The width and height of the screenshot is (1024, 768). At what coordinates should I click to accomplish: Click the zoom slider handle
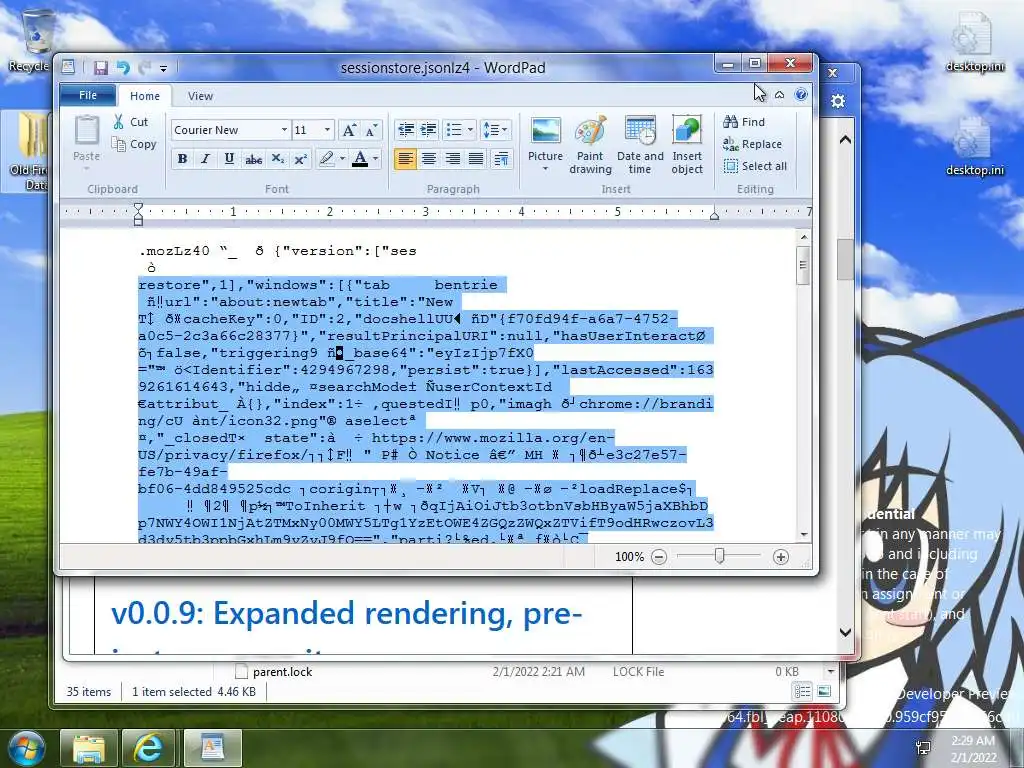[x=719, y=556]
